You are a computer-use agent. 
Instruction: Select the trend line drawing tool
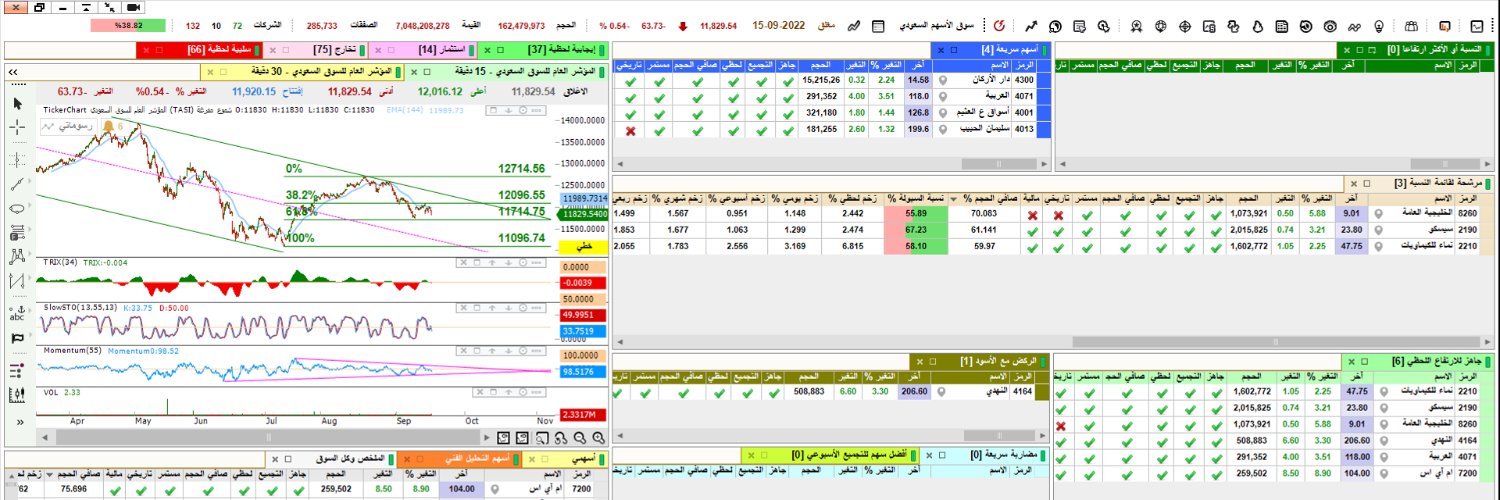point(18,185)
